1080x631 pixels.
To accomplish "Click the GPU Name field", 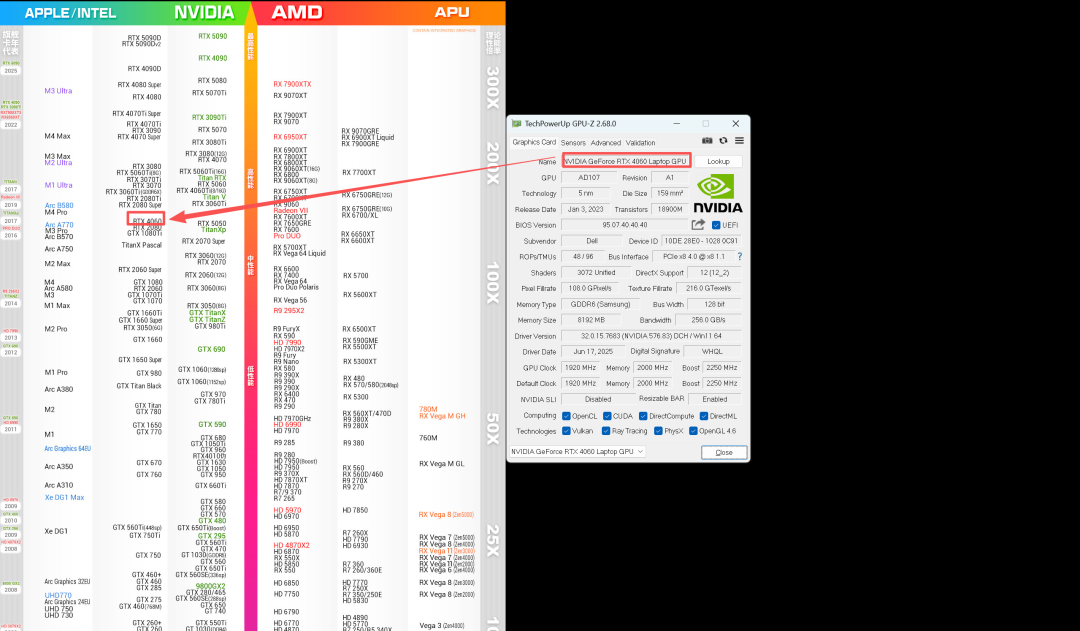I will (x=625, y=161).
